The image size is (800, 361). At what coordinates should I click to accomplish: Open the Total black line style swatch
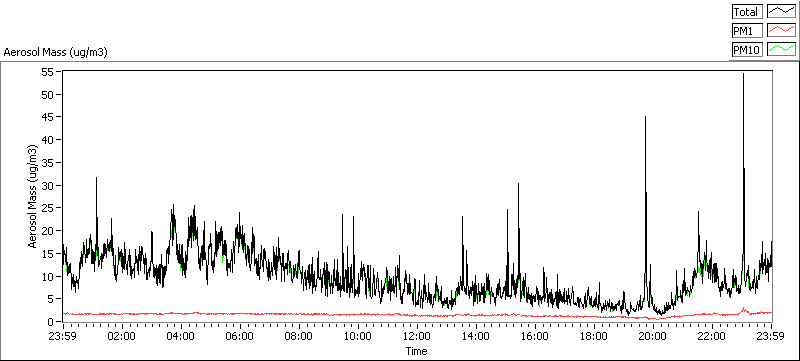[782, 12]
